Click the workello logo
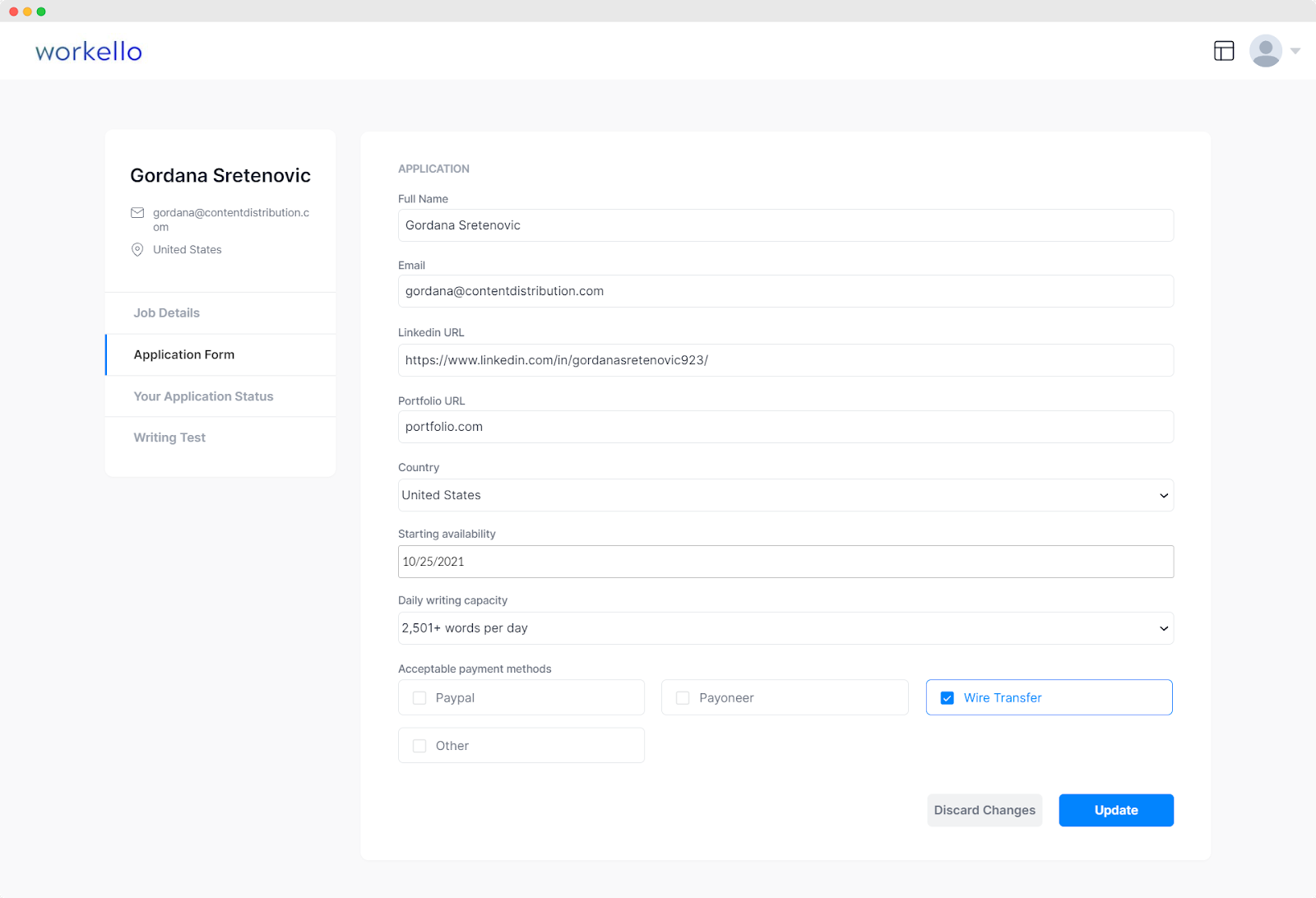 click(89, 52)
